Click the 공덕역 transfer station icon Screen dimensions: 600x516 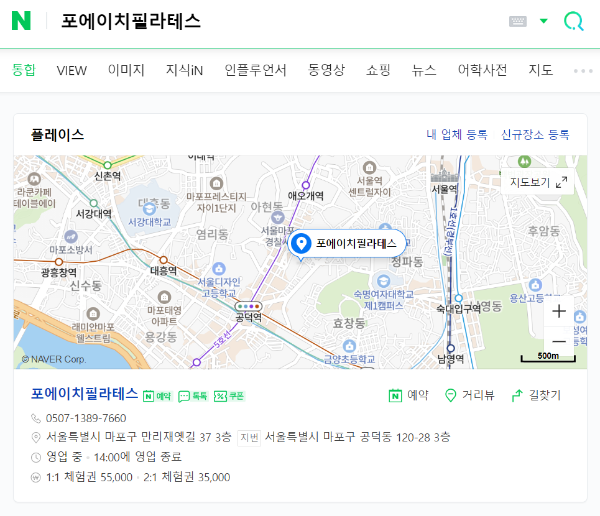click(248, 306)
